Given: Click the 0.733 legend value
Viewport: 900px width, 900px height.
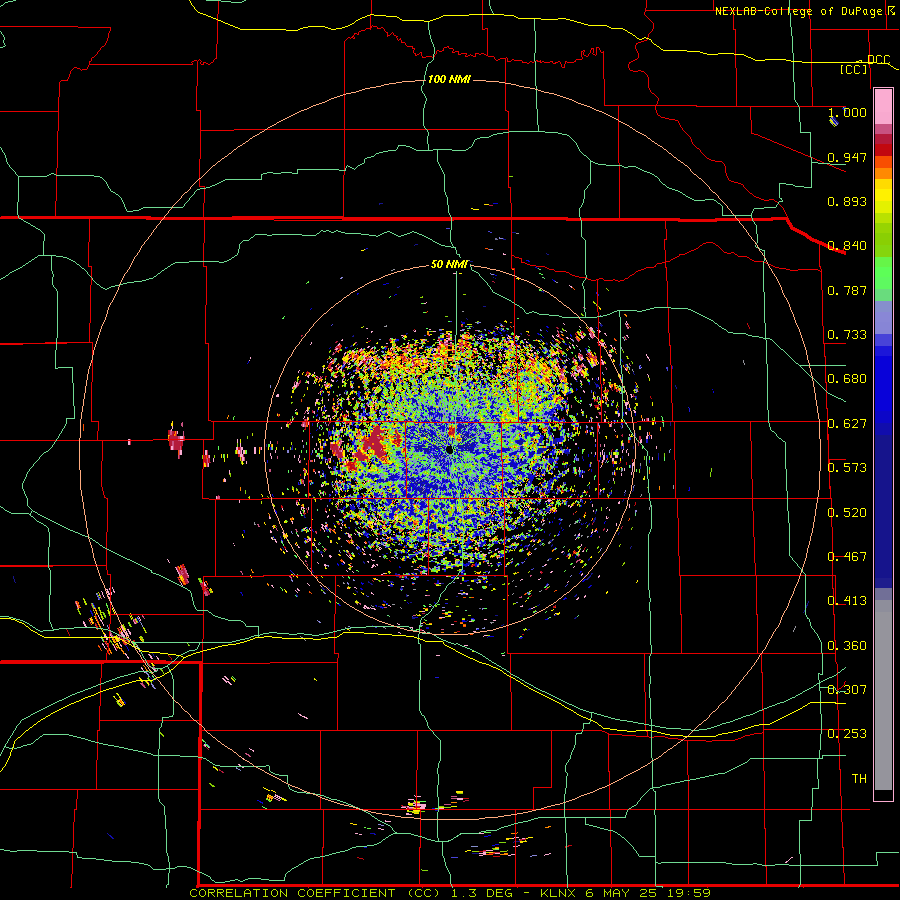Looking at the screenshot, I should pyautogui.click(x=847, y=335).
